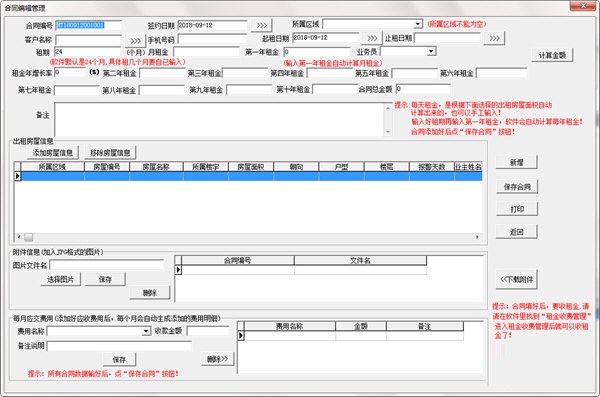Click the 合同编号 input field

(x=88, y=25)
